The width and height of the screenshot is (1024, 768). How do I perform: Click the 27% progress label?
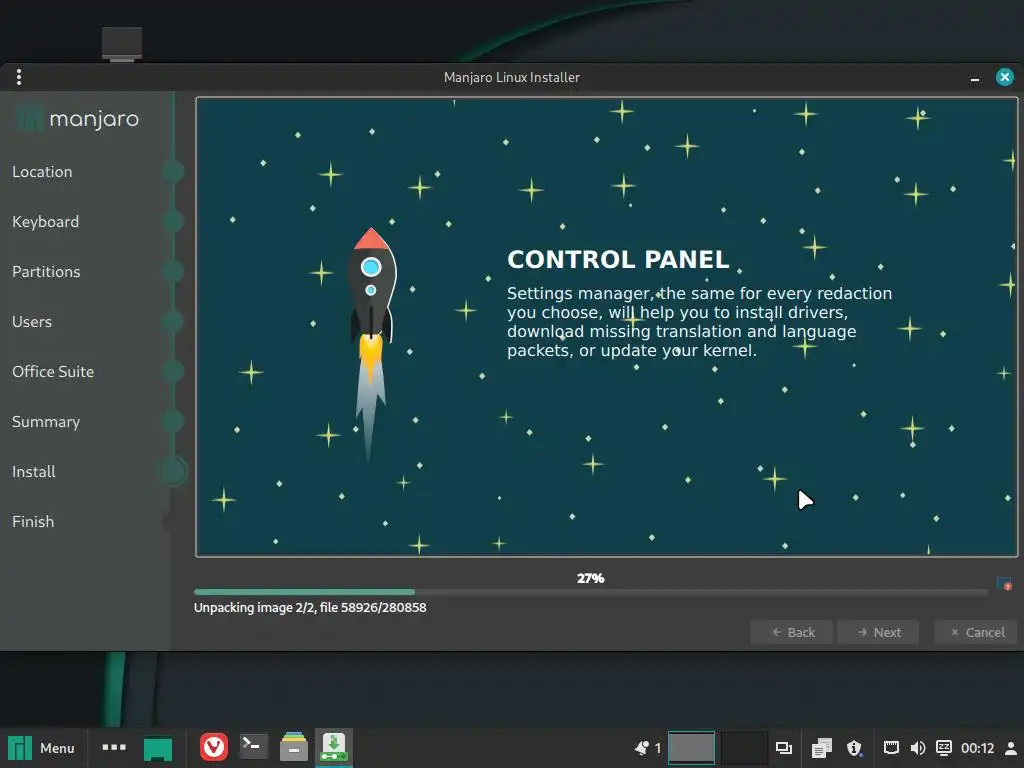(590, 579)
